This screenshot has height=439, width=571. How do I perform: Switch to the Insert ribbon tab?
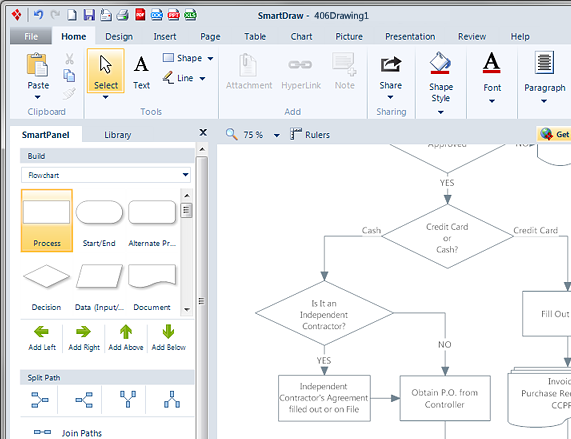click(165, 36)
